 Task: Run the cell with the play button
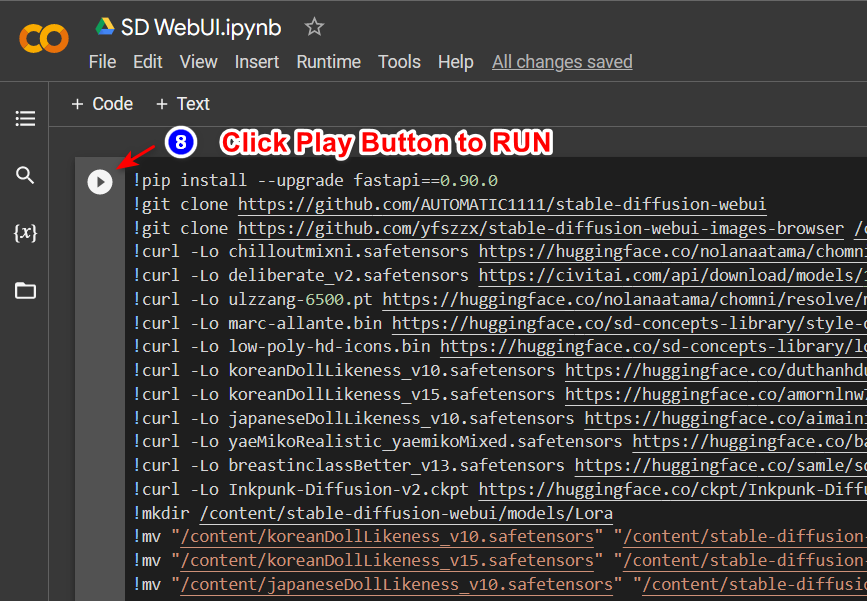point(100,182)
